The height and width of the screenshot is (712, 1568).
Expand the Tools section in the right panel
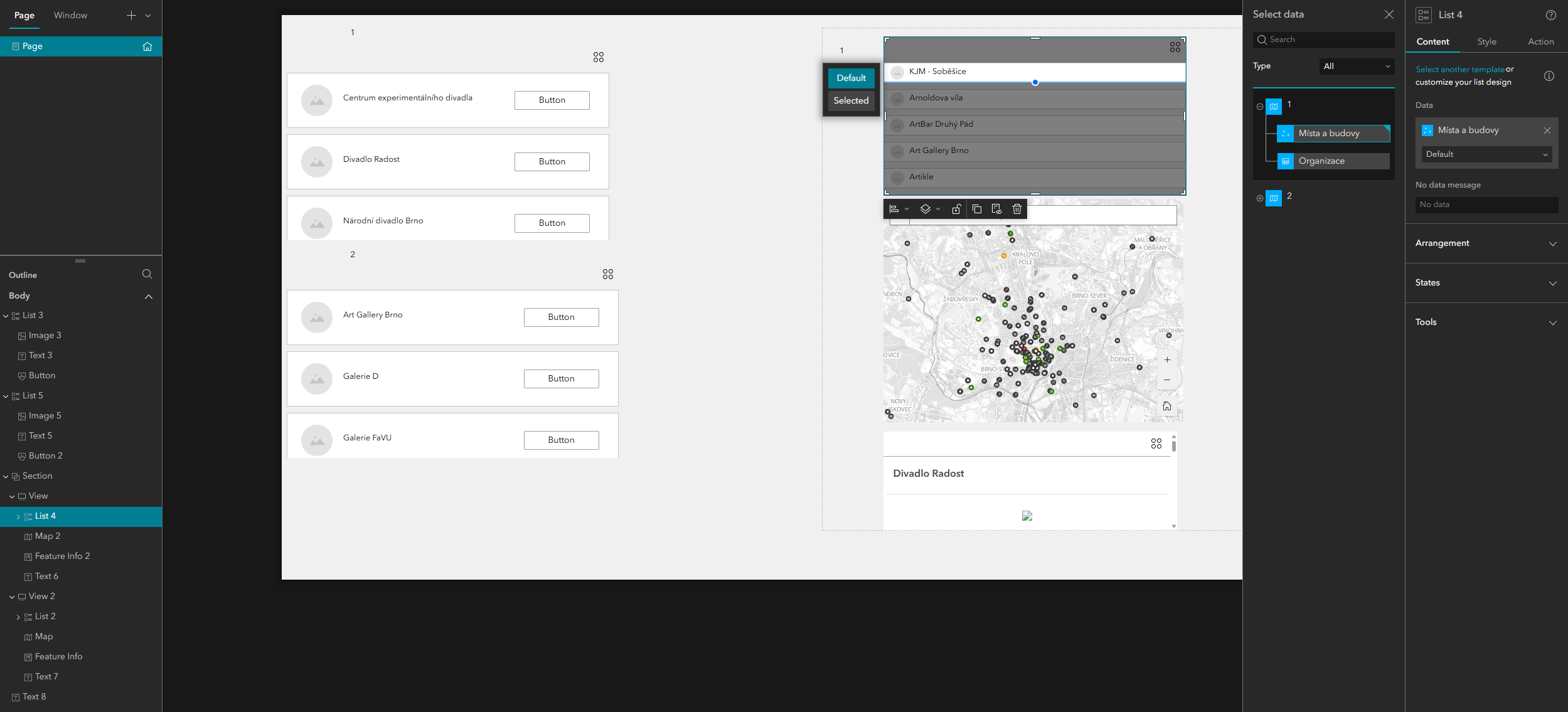(x=1486, y=322)
